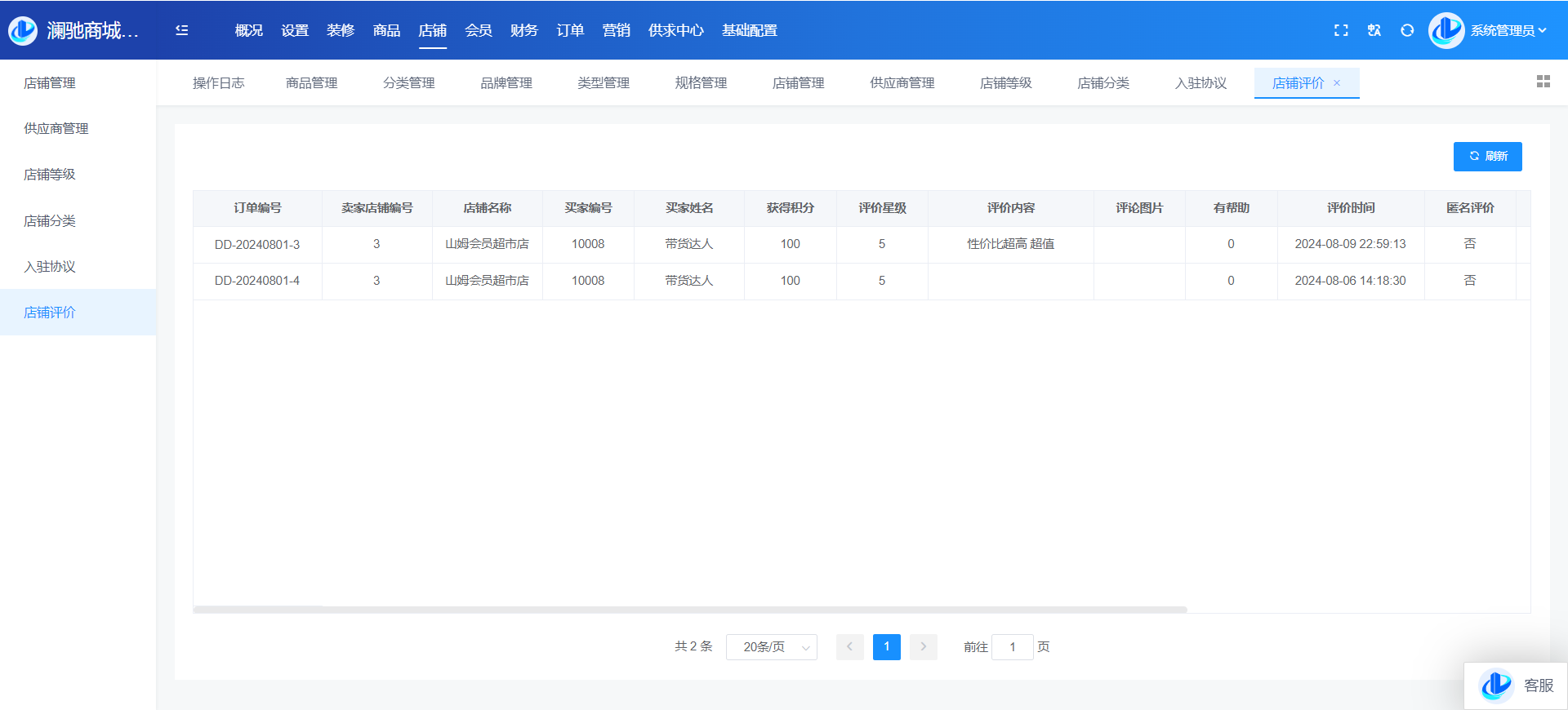The width and height of the screenshot is (1568, 710).
Task: Switch to the 店铺等级 tab
Action: click(x=1005, y=83)
